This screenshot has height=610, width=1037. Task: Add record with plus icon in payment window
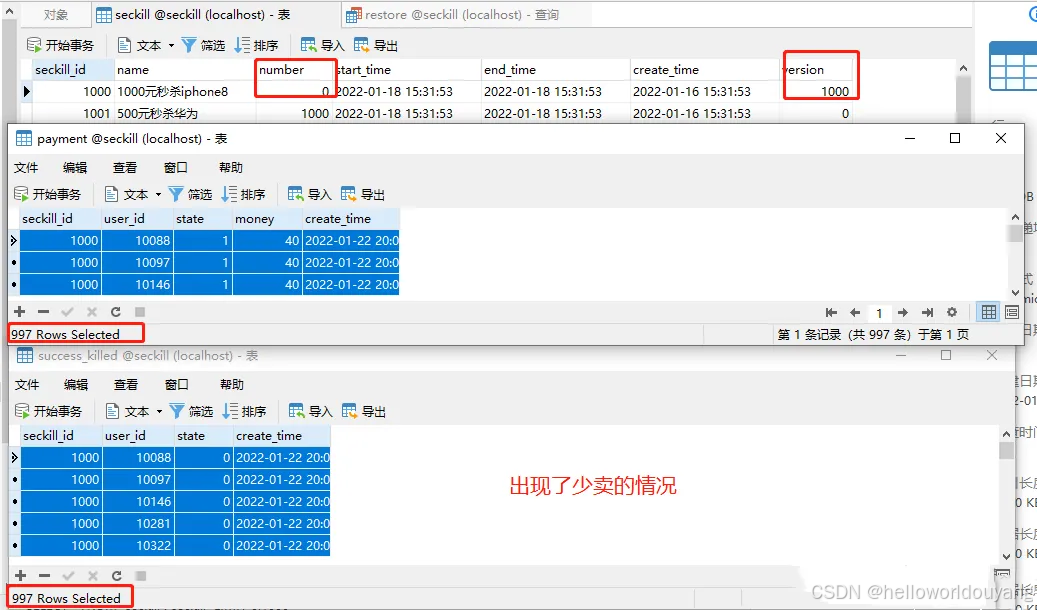pyautogui.click(x=20, y=312)
